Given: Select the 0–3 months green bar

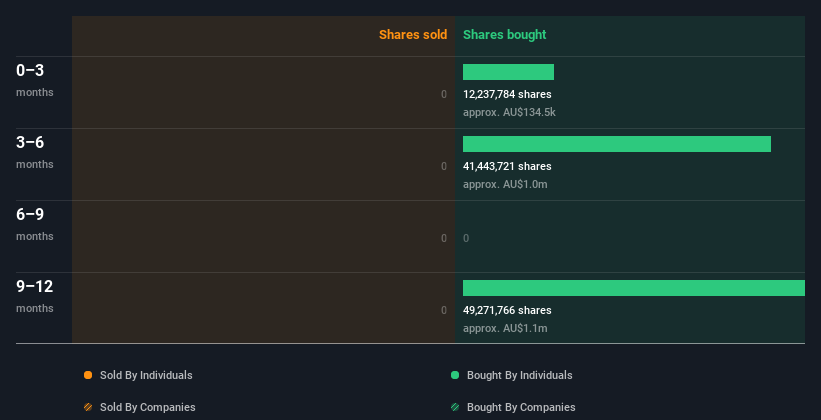Looking at the screenshot, I should (508, 72).
